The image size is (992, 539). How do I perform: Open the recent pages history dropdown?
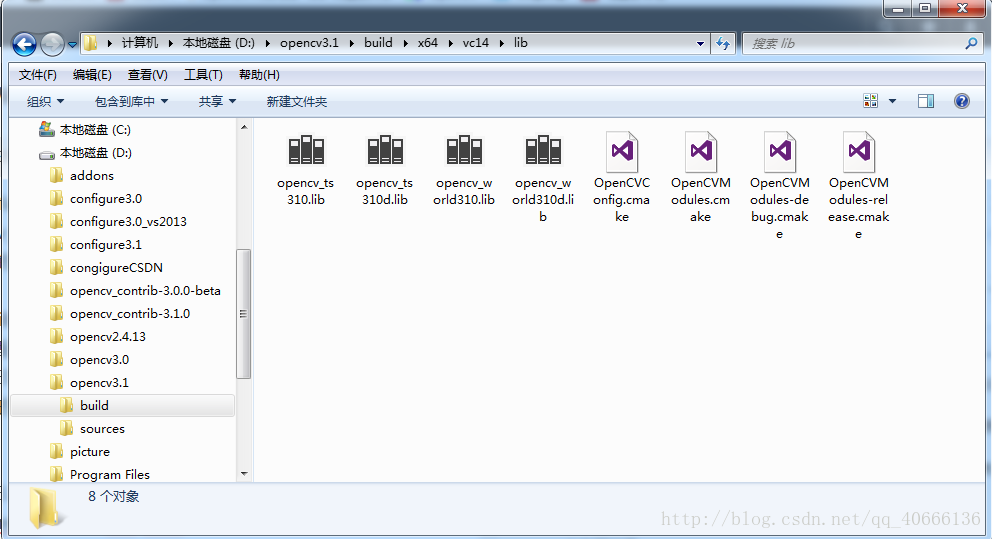coord(72,45)
